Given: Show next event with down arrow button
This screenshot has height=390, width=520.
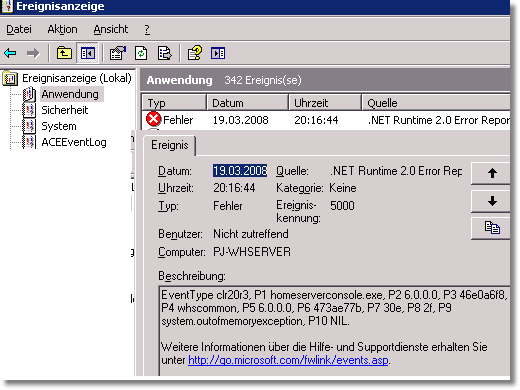Looking at the screenshot, I should pyautogui.click(x=492, y=201).
